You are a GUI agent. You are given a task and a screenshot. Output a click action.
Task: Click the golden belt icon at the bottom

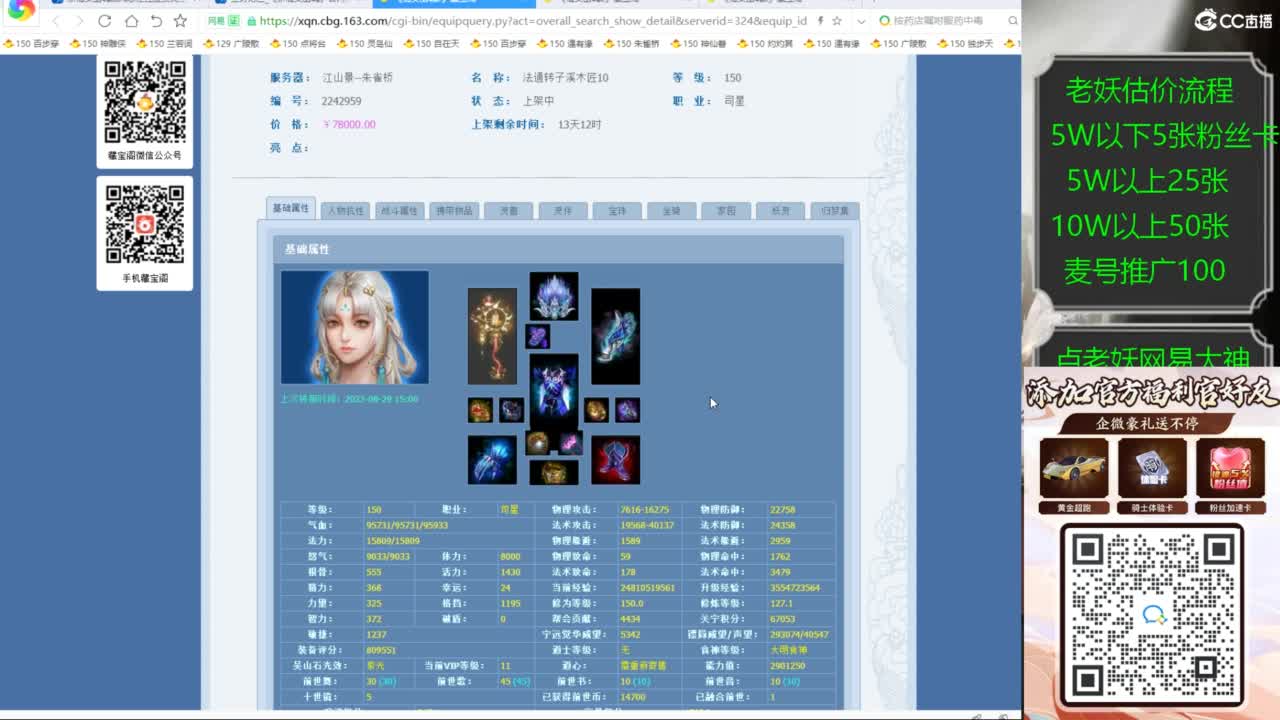tap(554, 472)
